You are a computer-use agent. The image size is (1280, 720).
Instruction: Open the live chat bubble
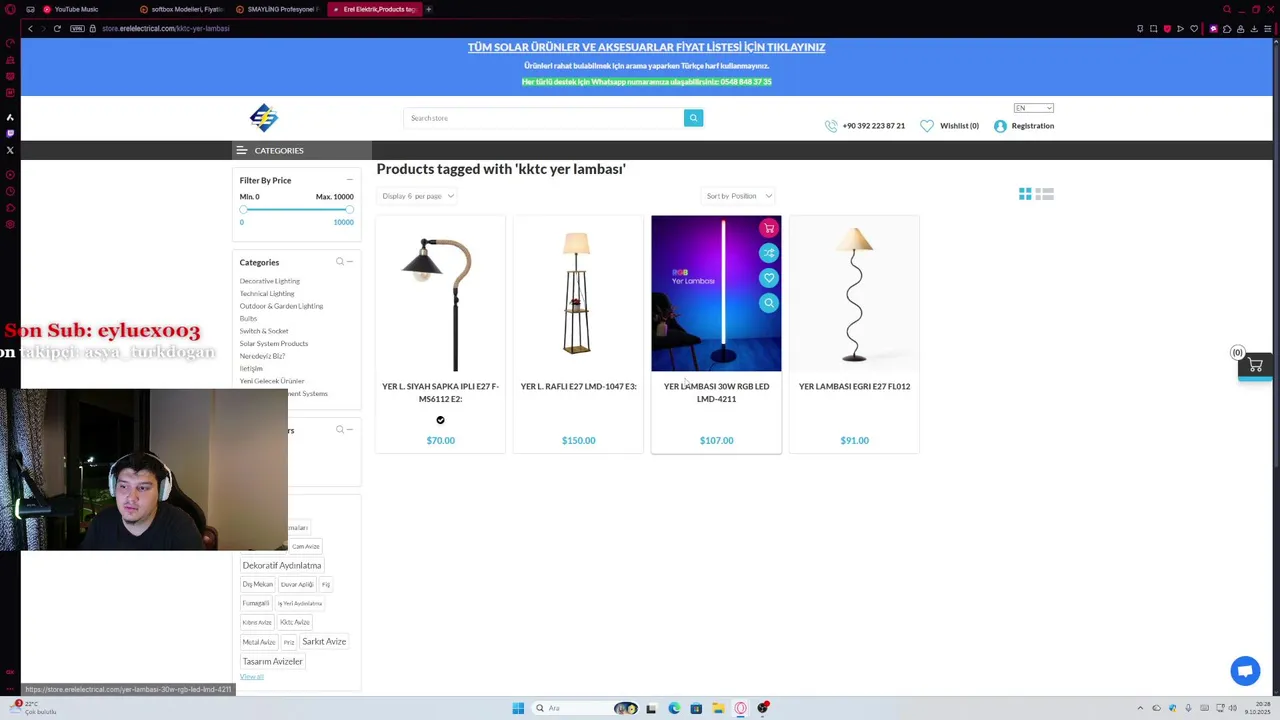click(1245, 671)
